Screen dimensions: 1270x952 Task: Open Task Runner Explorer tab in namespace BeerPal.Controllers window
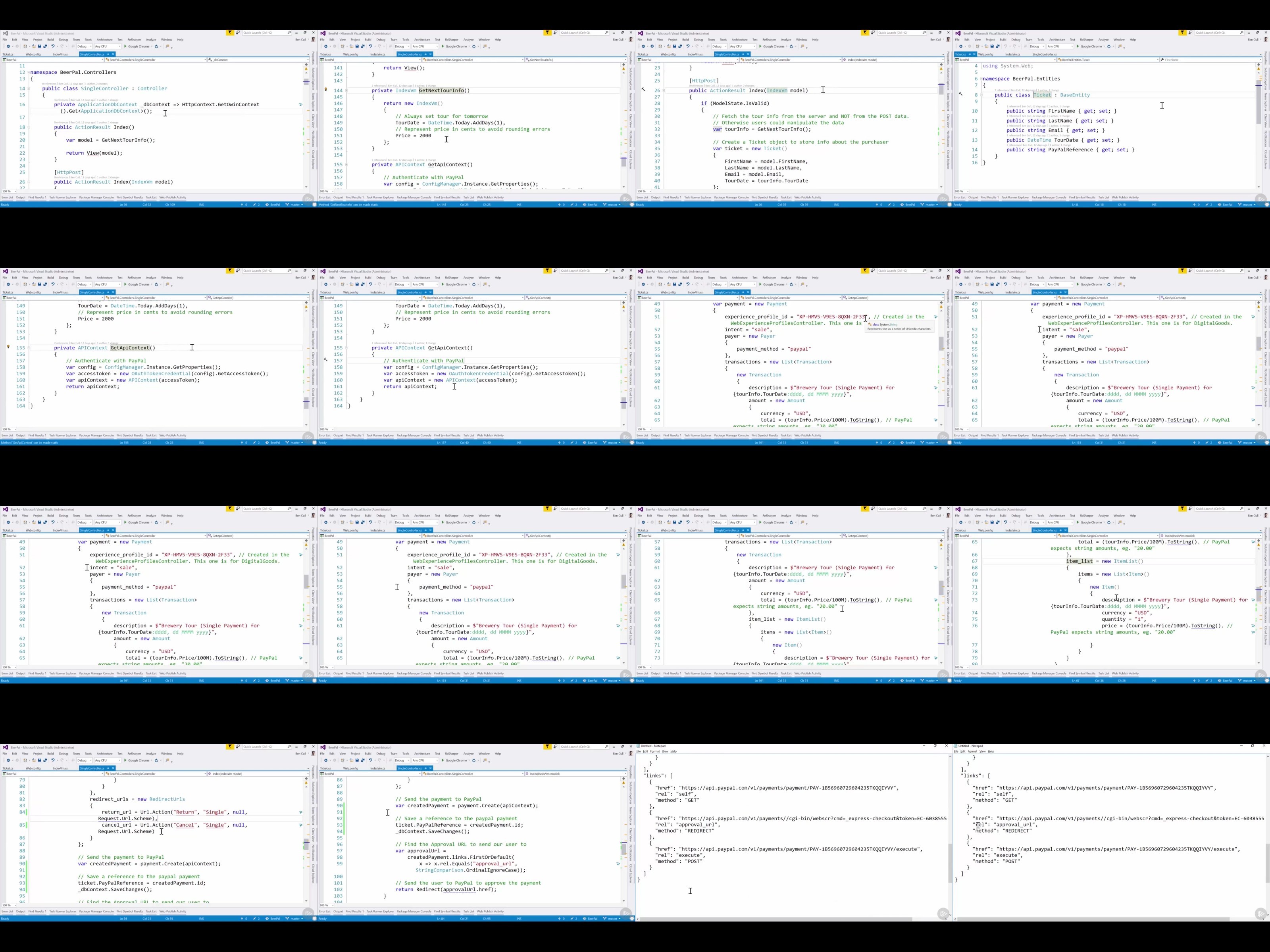pyautogui.click(x=63, y=198)
